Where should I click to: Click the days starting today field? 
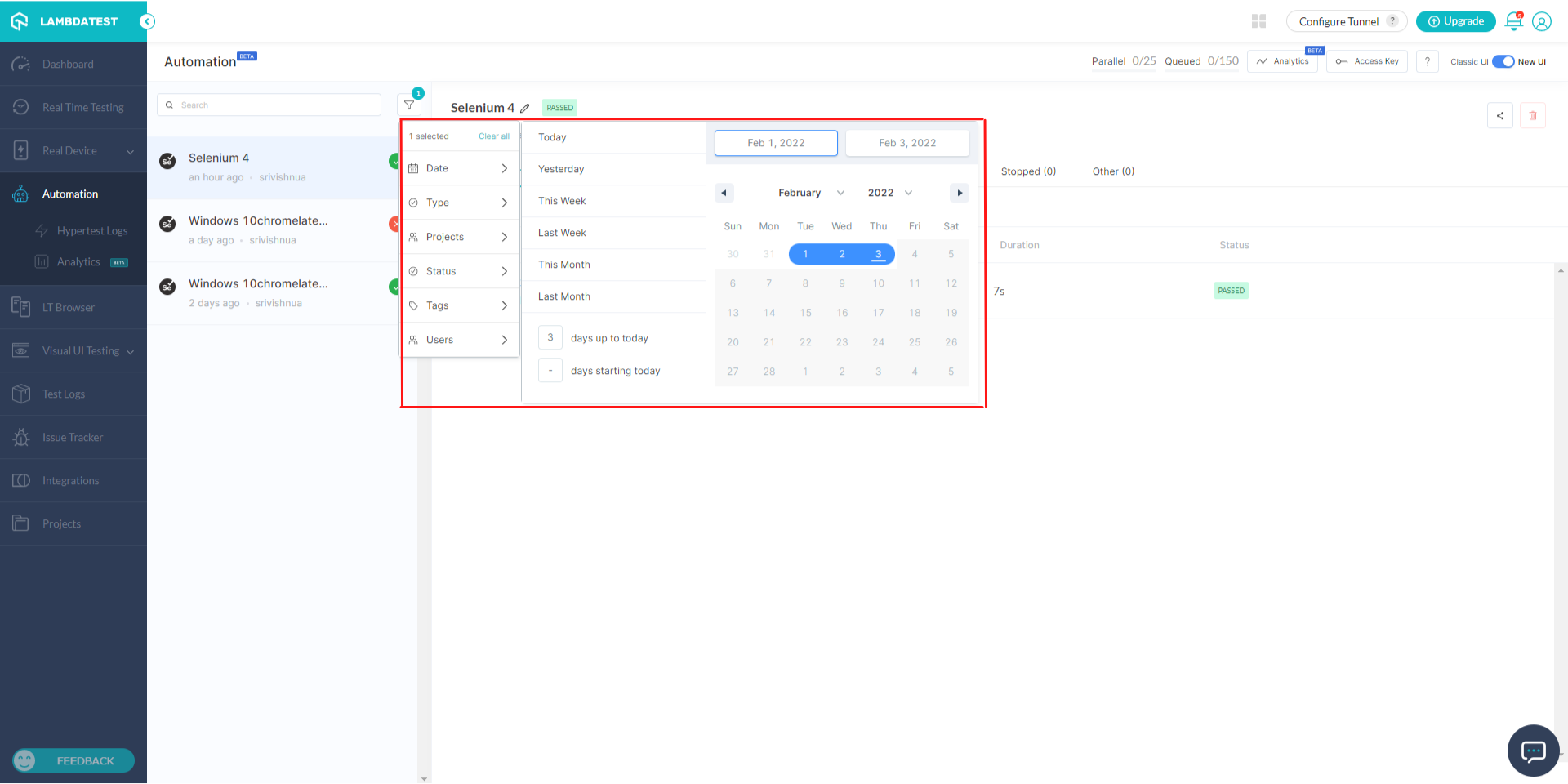(x=550, y=370)
